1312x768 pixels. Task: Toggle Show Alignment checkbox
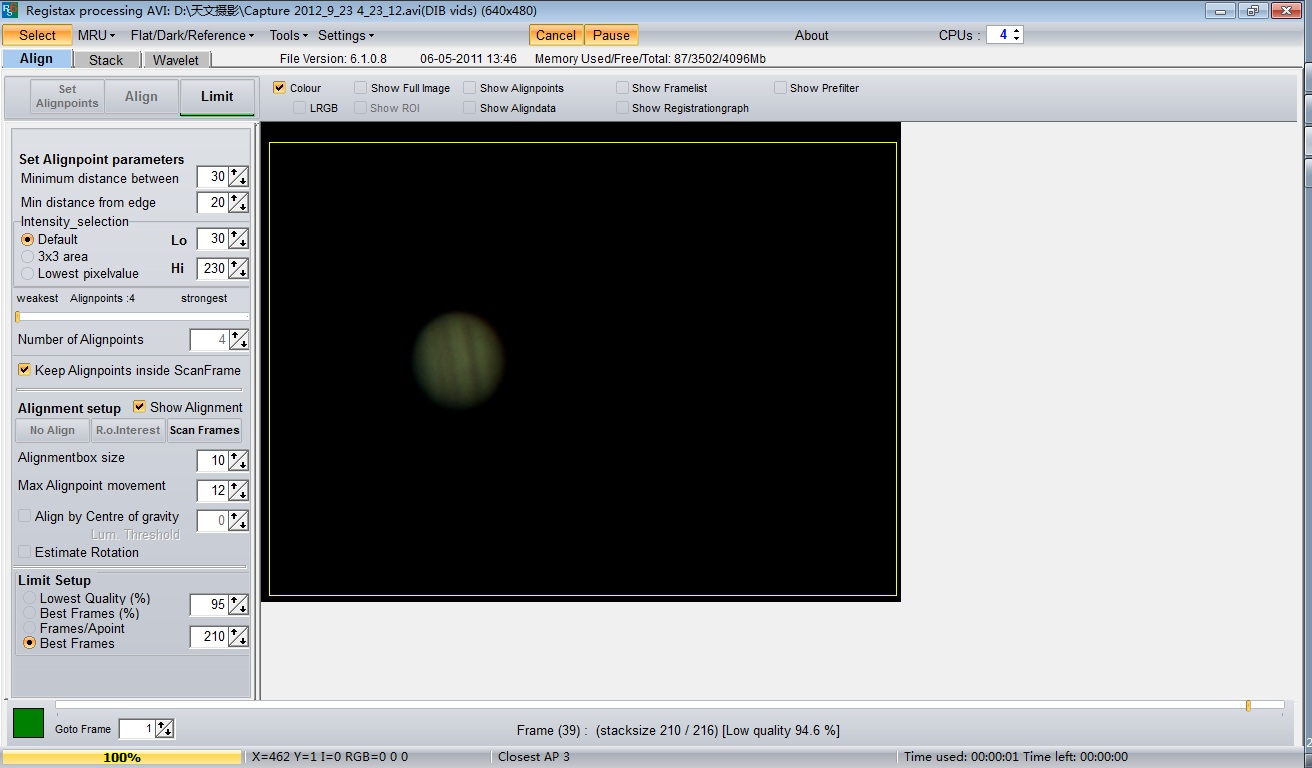[x=140, y=407]
